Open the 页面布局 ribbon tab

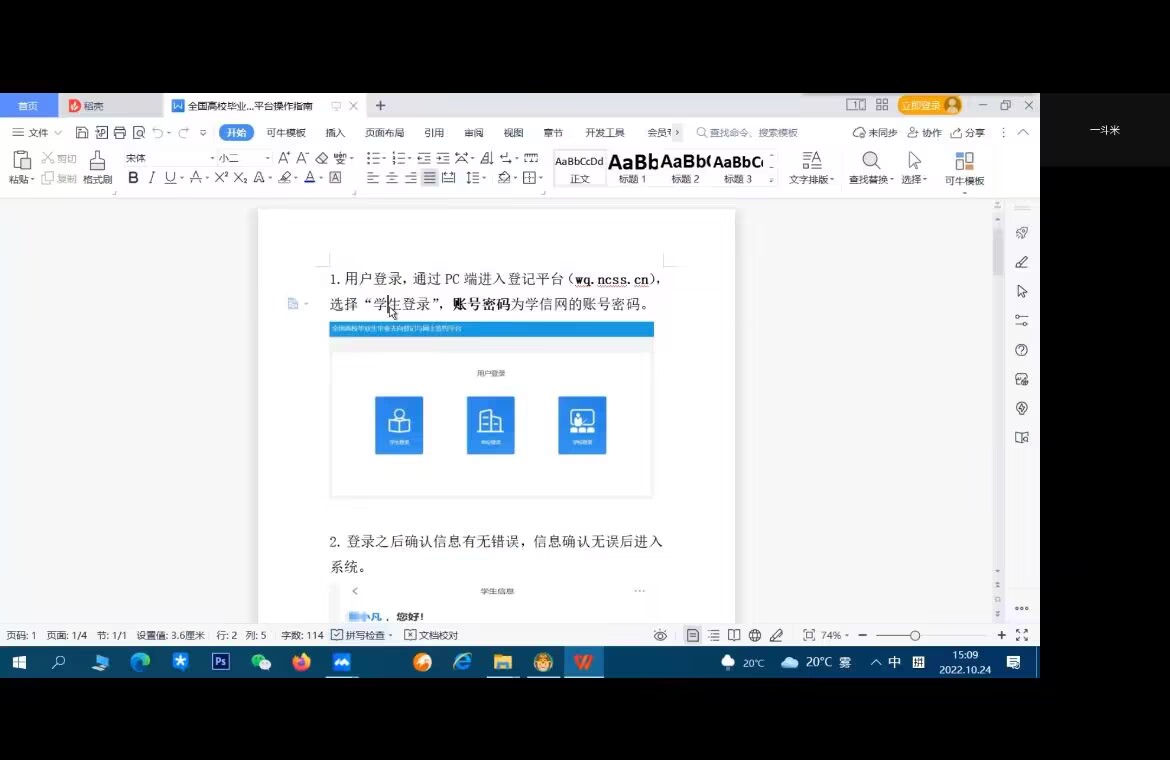pyautogui.click(x=384, y=133)
